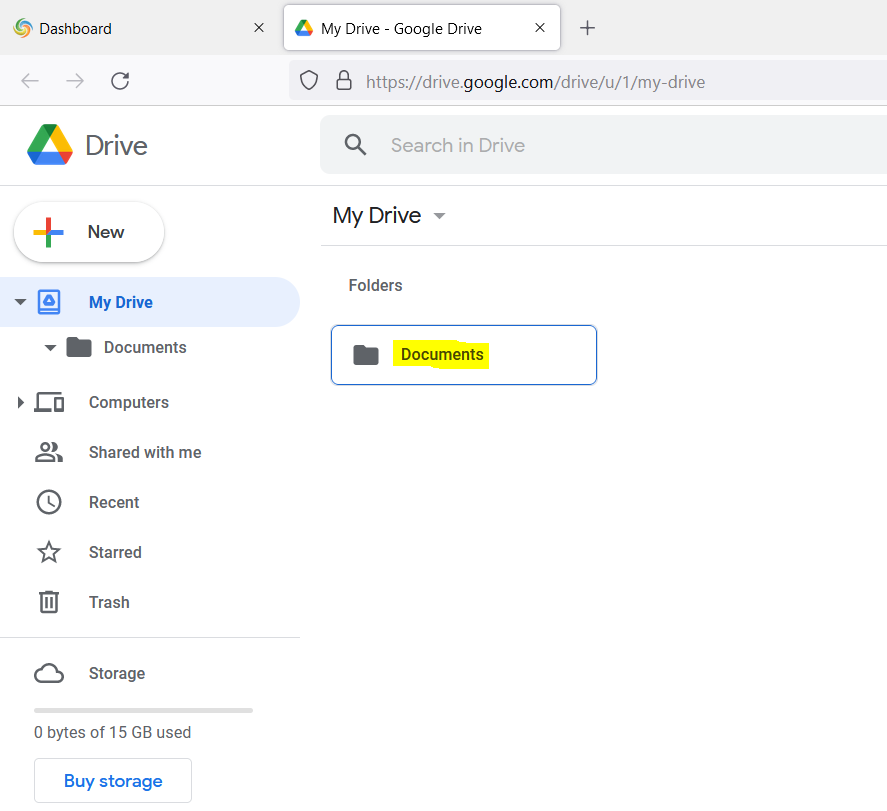This screenshot has height=811, width=887.
Task: Open a new browser tab with plus
Action: [x=588, y=28]
